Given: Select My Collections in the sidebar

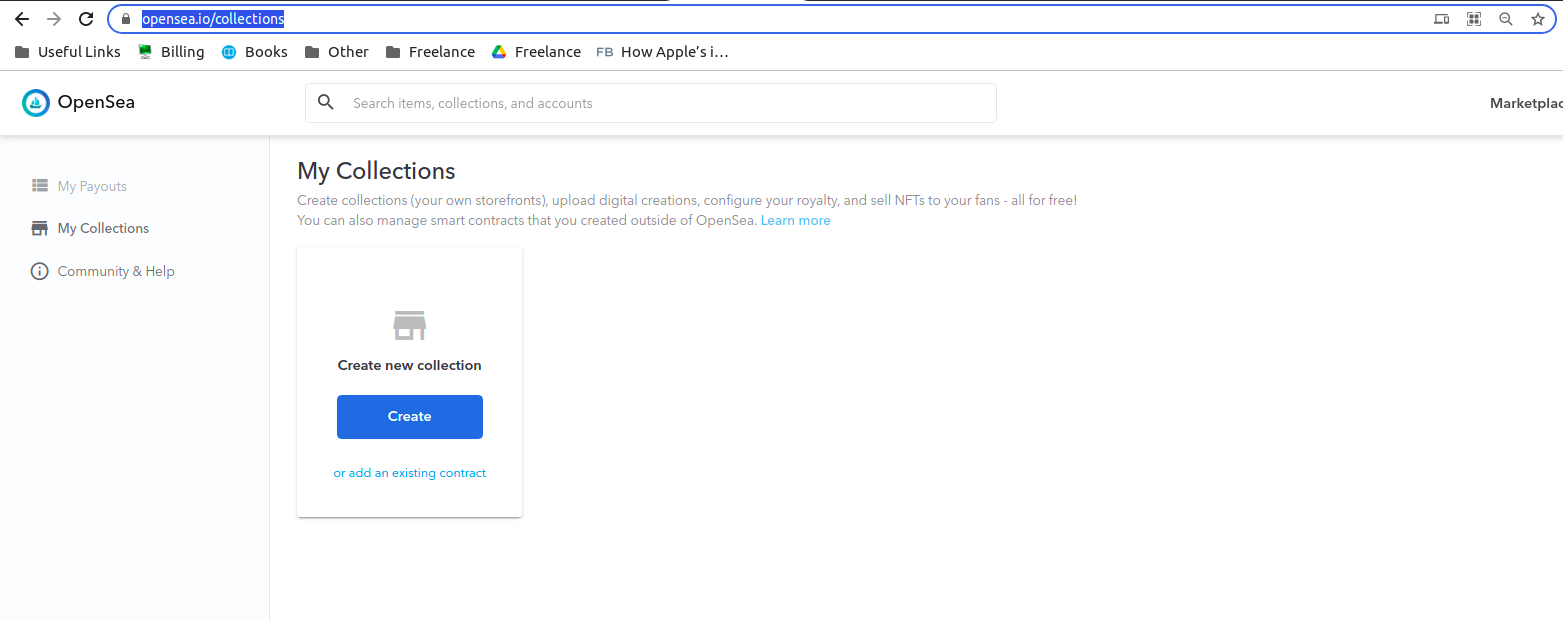Looking at the screenshot, I should (103, 228).
